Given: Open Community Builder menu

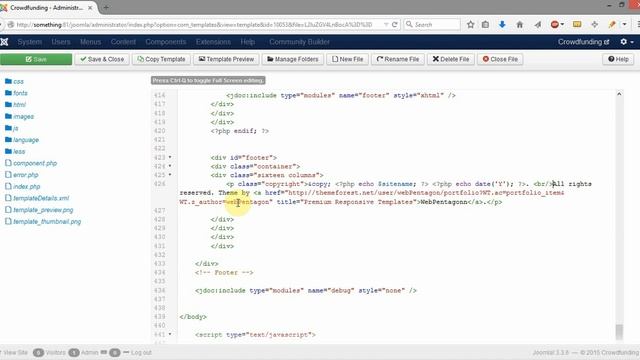Looking at the screenshot, I should pos(299,42).
